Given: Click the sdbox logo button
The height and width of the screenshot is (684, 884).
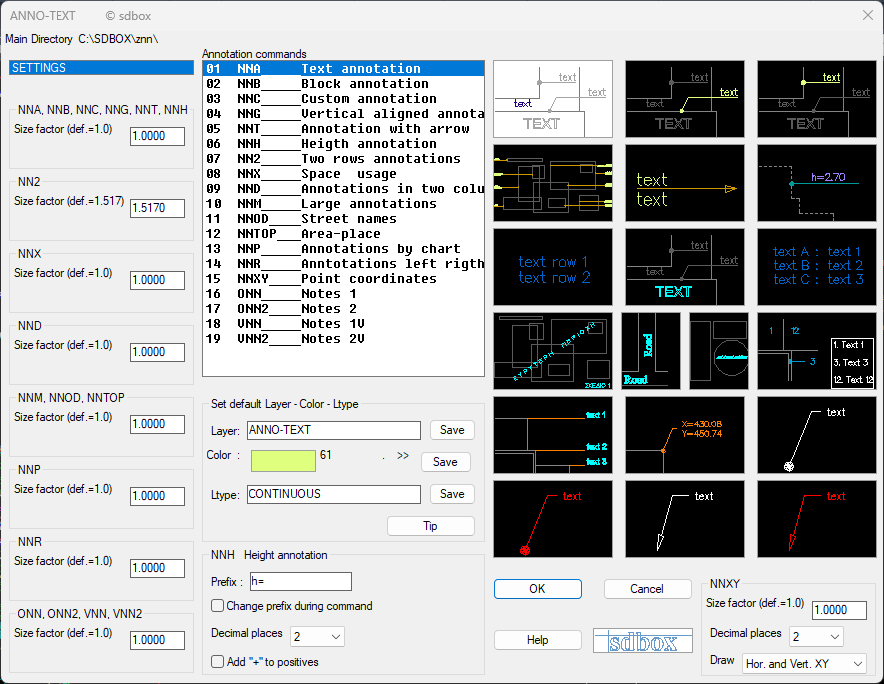Looking at the screenshot, I should point(643,641).
